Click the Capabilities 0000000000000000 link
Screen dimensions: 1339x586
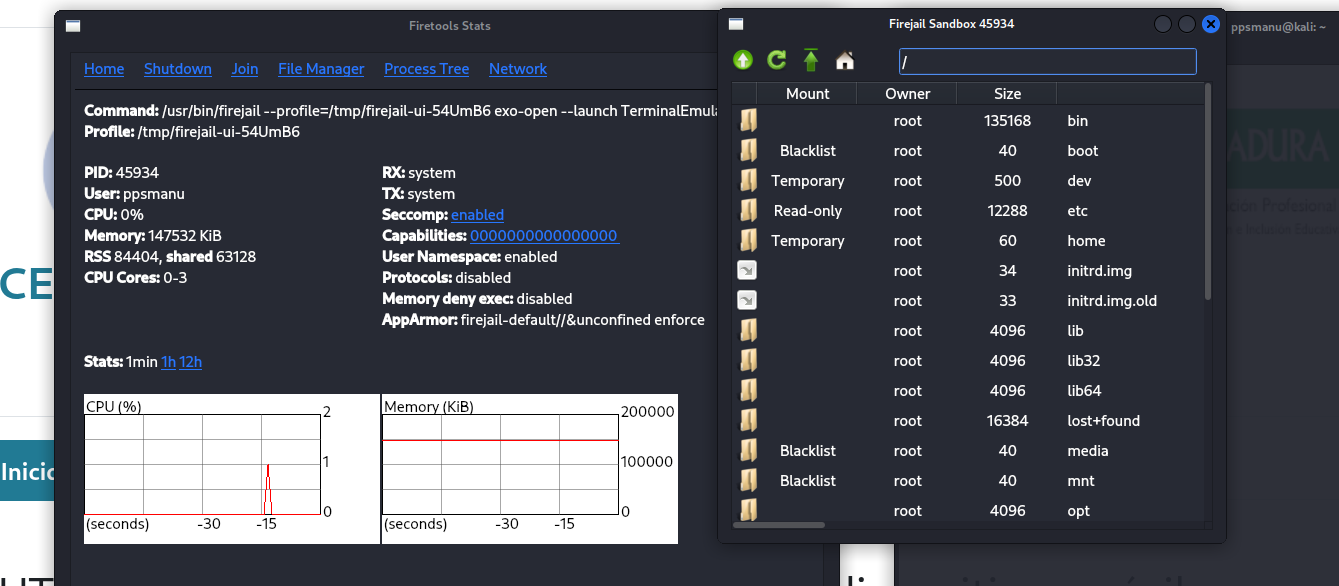[x=545, y=236]
